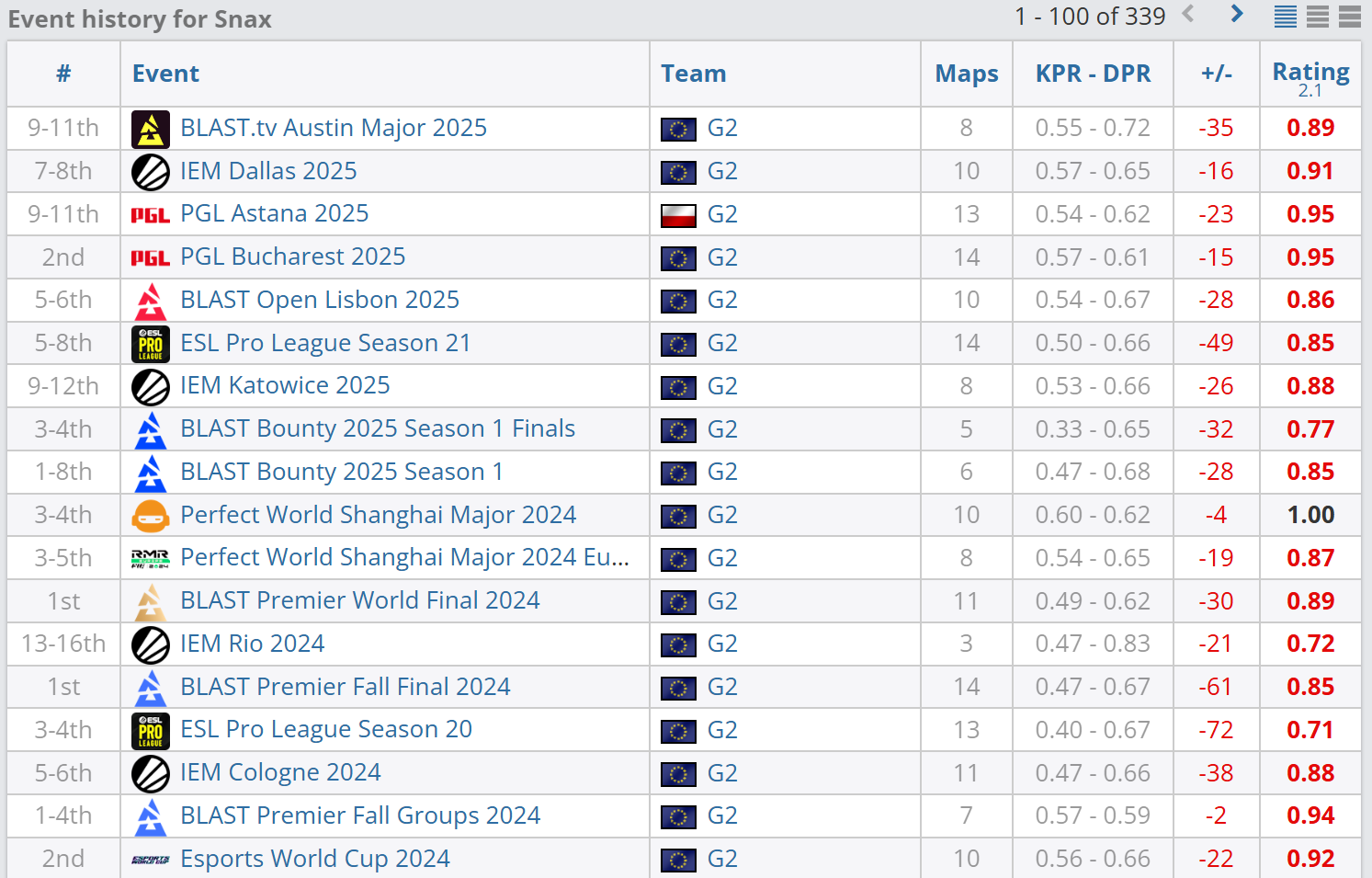Image resolution: width=1372 pixels, height=878 pixels.
Task: Open BLAST Open Lisbon 2025 event link
Action: coord(320,300)
